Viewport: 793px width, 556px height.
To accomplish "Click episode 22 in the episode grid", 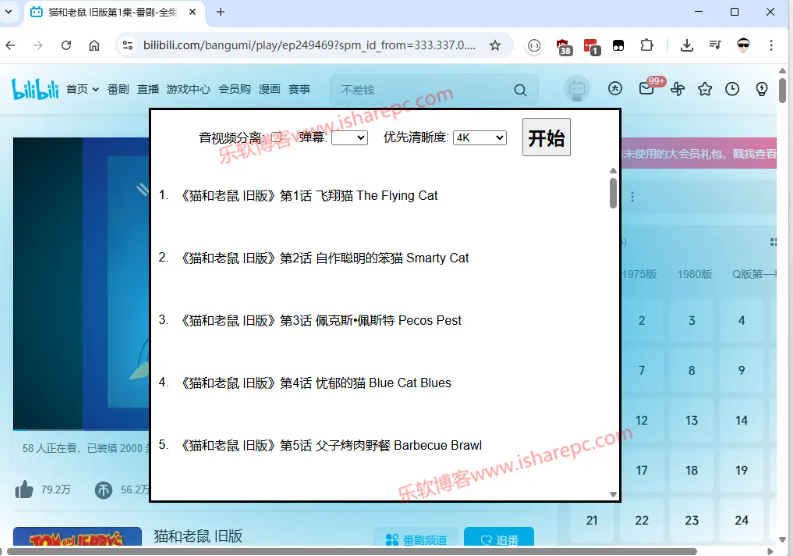I will click(642, 521).
